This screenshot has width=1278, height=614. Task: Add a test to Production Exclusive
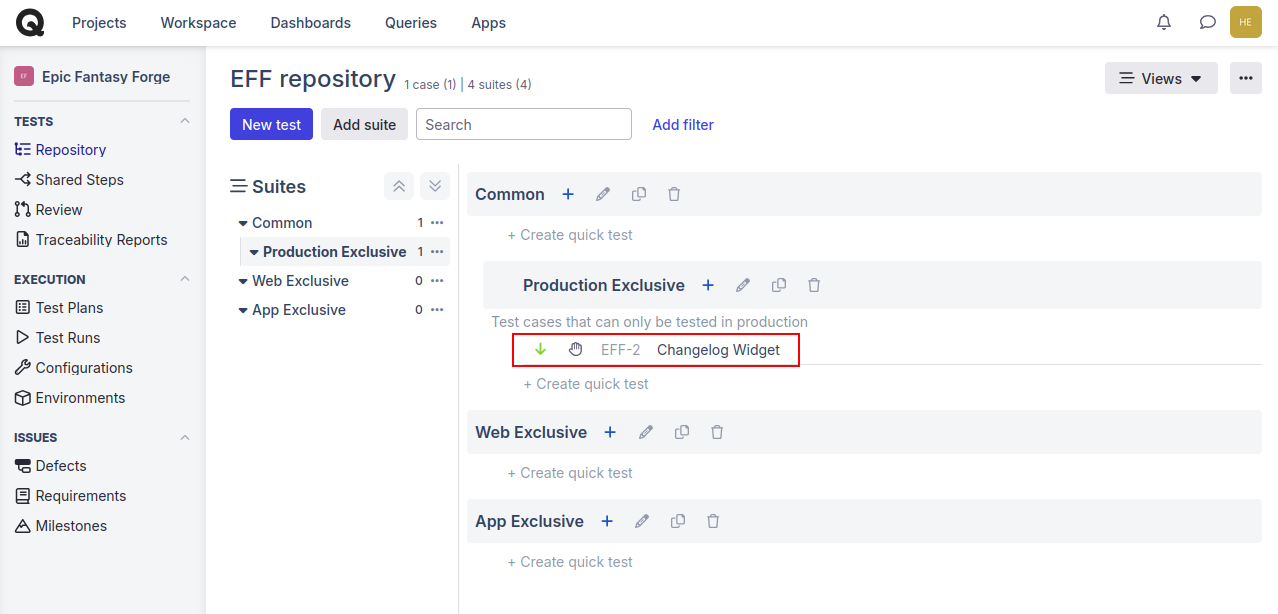[x=708, y=285]
